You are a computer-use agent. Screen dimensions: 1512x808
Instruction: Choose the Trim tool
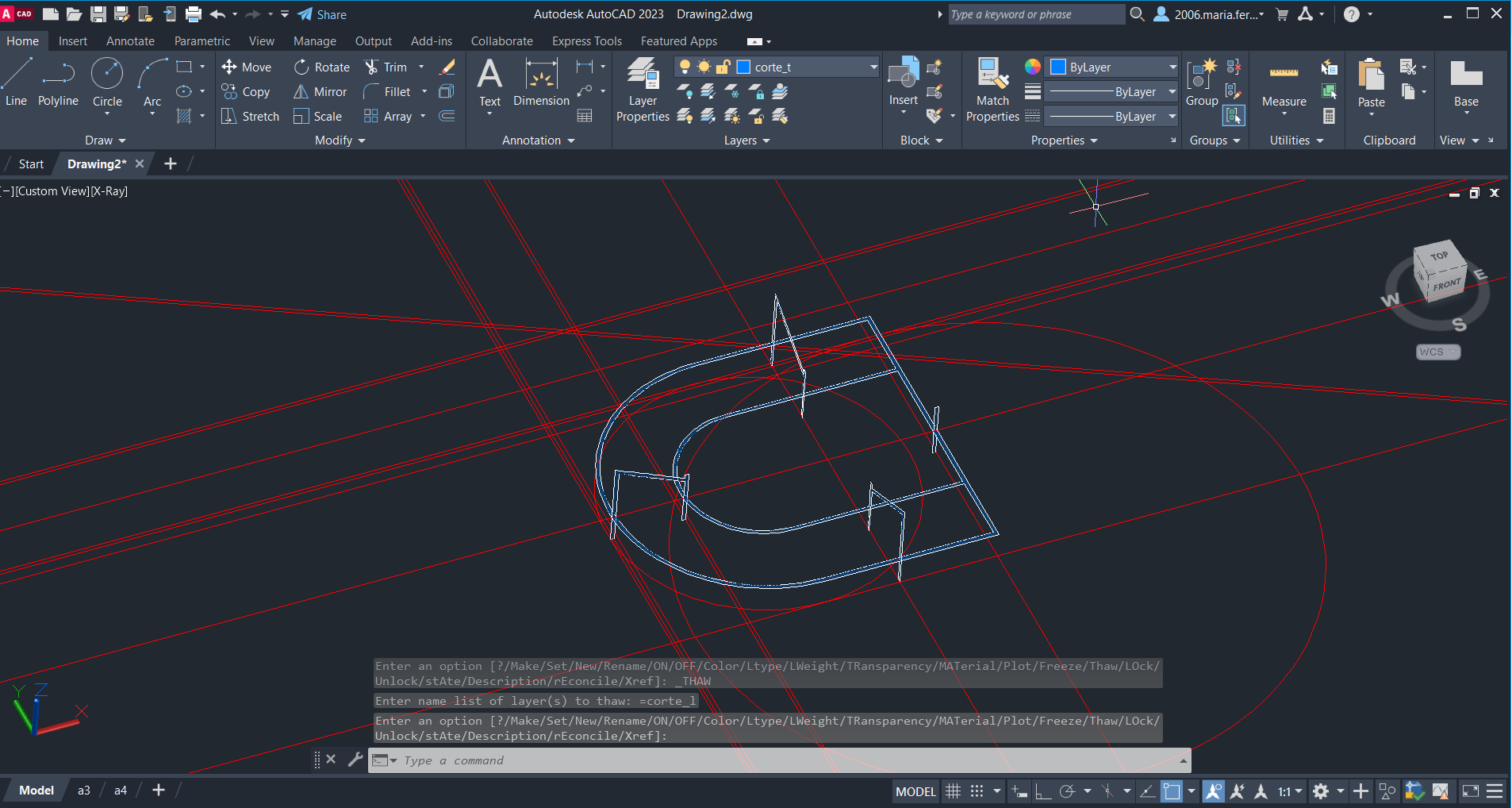click(371, 67)
